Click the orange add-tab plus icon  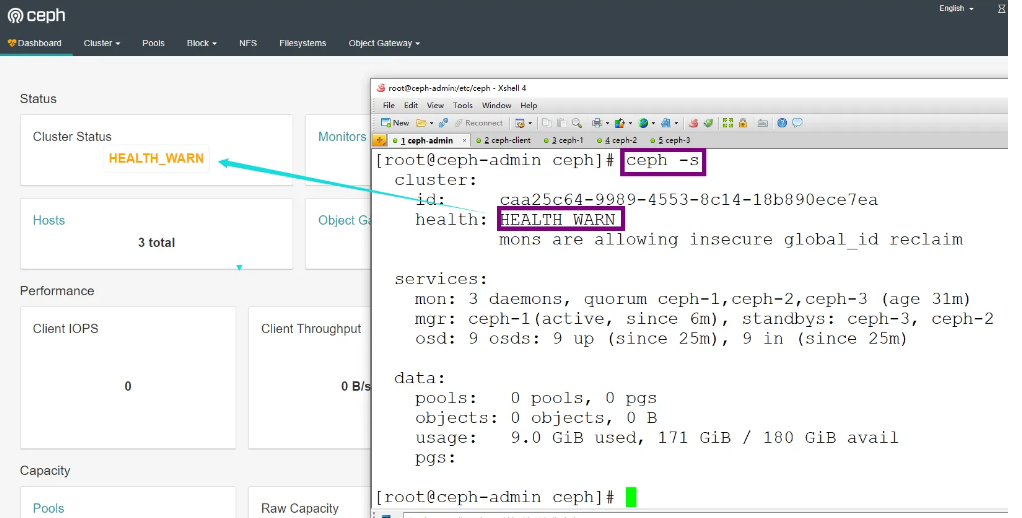[x=379, y=140]
